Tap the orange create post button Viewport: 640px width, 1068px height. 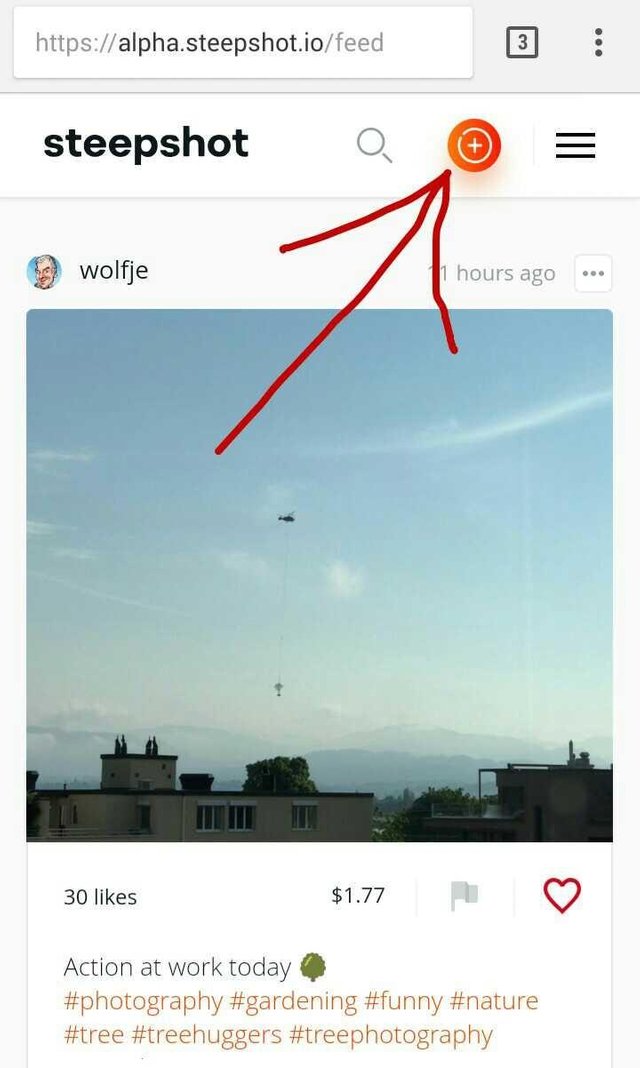click(x=475, y=145)
